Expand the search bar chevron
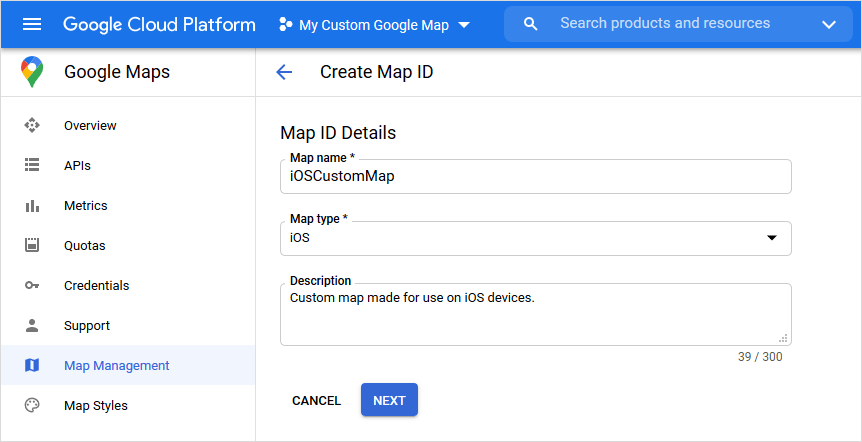This screenshot has height=442, width=862. [x=828, y=24]
